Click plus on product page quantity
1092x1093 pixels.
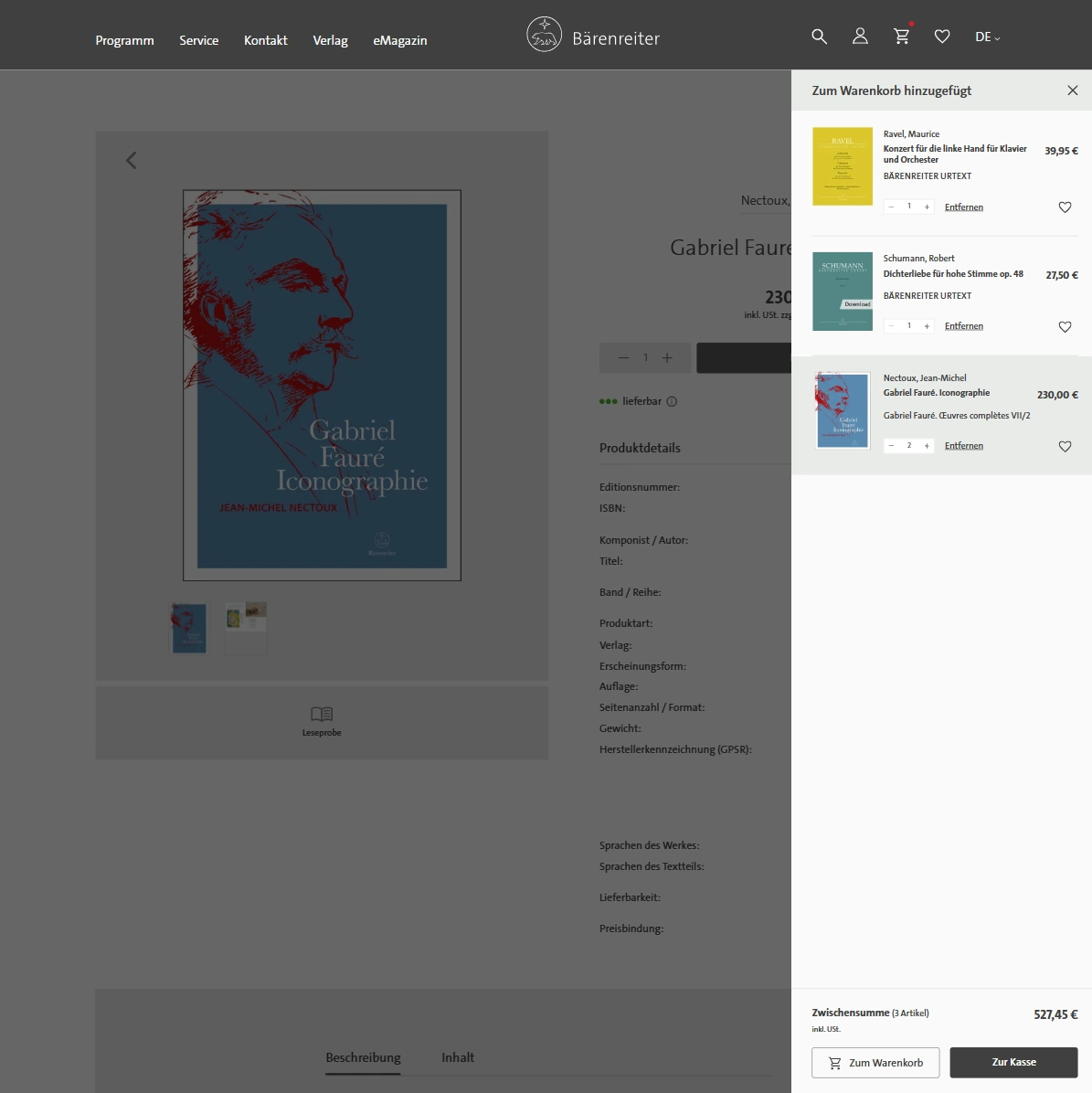pyautogui.click(x=667, y=357)
